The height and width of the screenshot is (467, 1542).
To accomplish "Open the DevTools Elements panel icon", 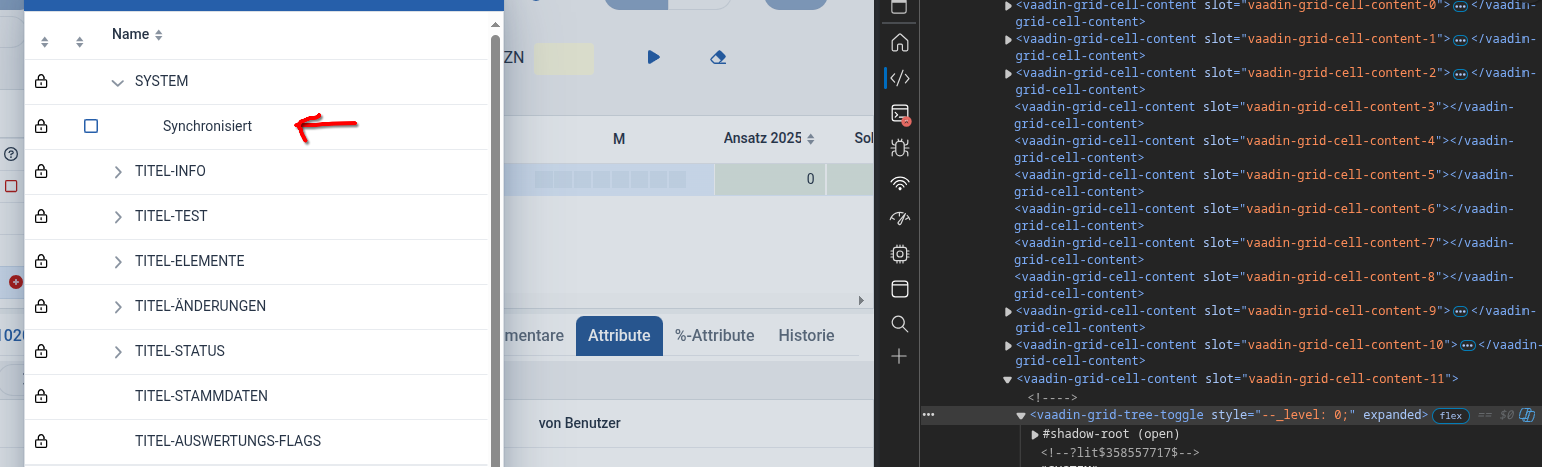I will click(x=899, y=78).
